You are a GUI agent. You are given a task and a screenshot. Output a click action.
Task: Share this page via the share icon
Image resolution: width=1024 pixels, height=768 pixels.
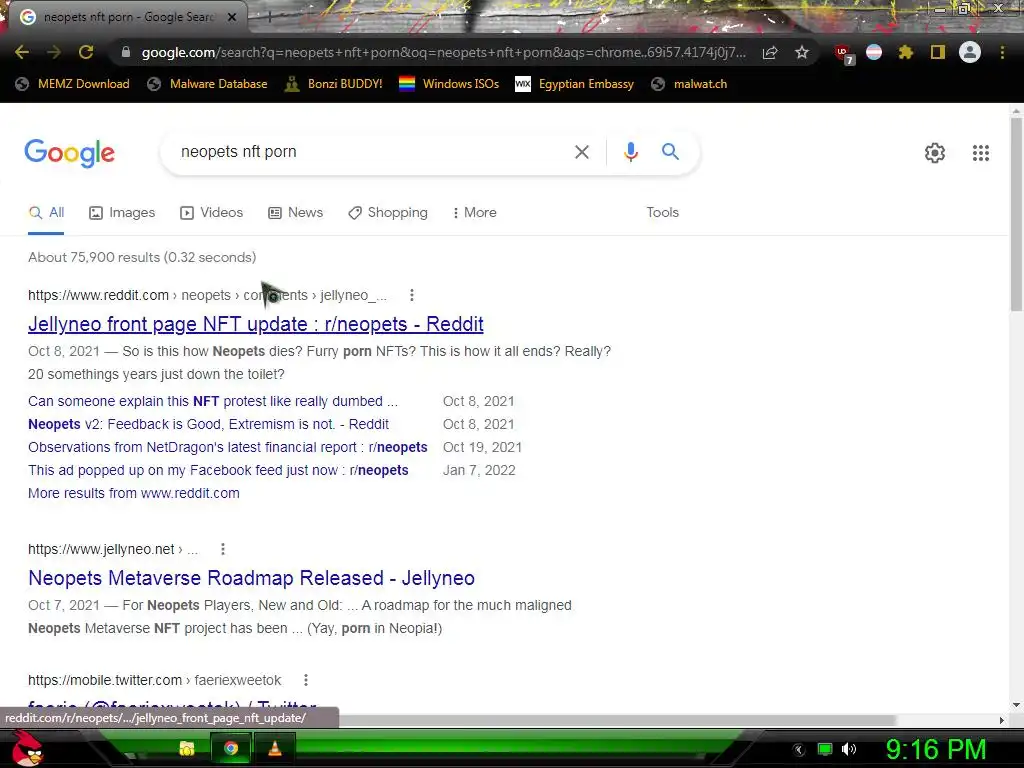click(x=770, y=52)
